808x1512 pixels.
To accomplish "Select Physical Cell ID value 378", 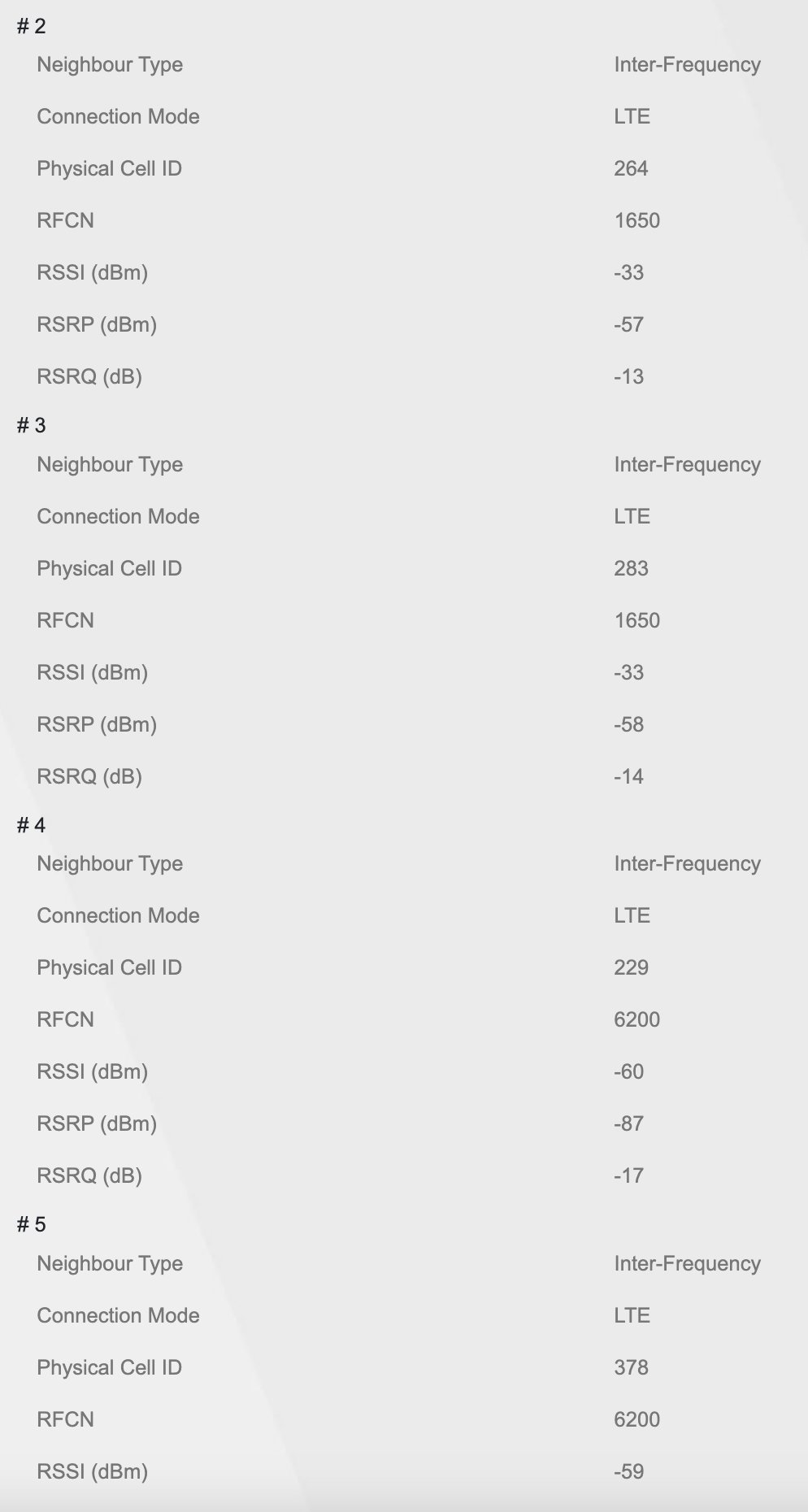I will click(x=631, y=1367).
